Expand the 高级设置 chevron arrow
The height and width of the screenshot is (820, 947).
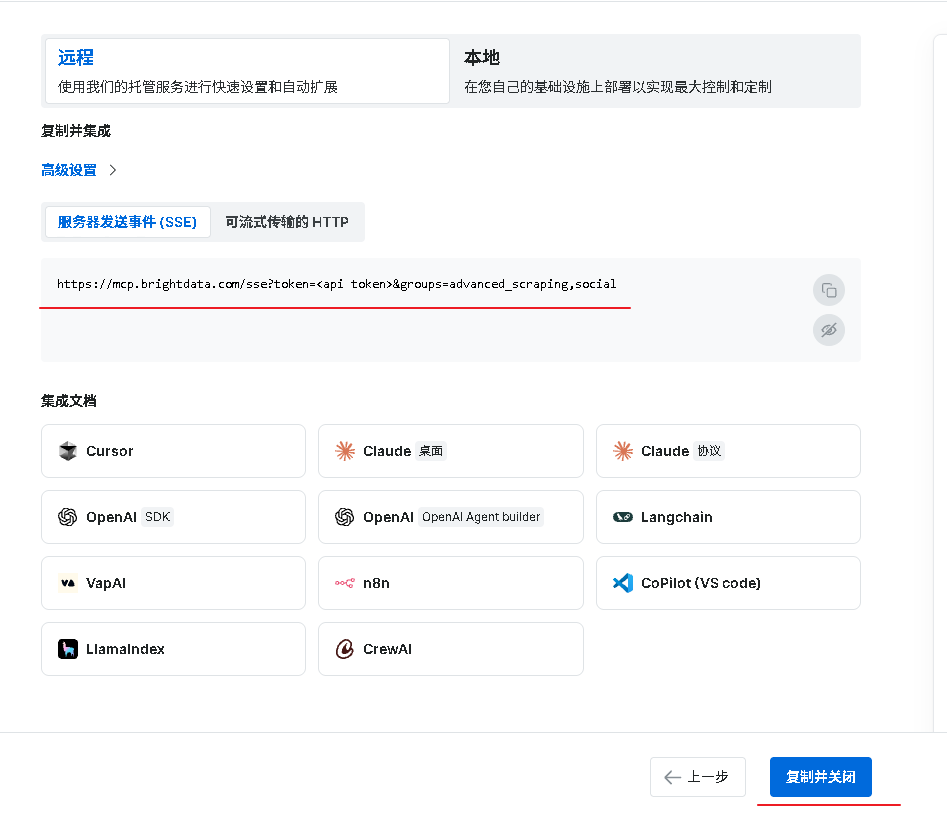click(113, 170)
